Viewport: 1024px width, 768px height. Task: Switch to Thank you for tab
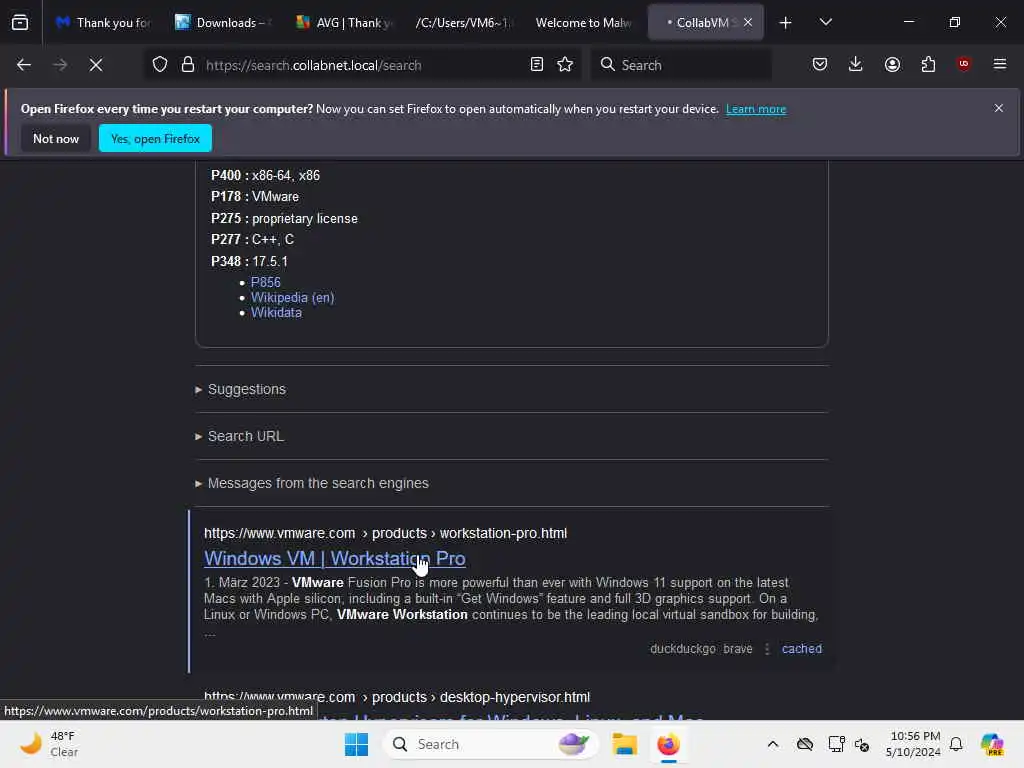(x=103, y=23)
